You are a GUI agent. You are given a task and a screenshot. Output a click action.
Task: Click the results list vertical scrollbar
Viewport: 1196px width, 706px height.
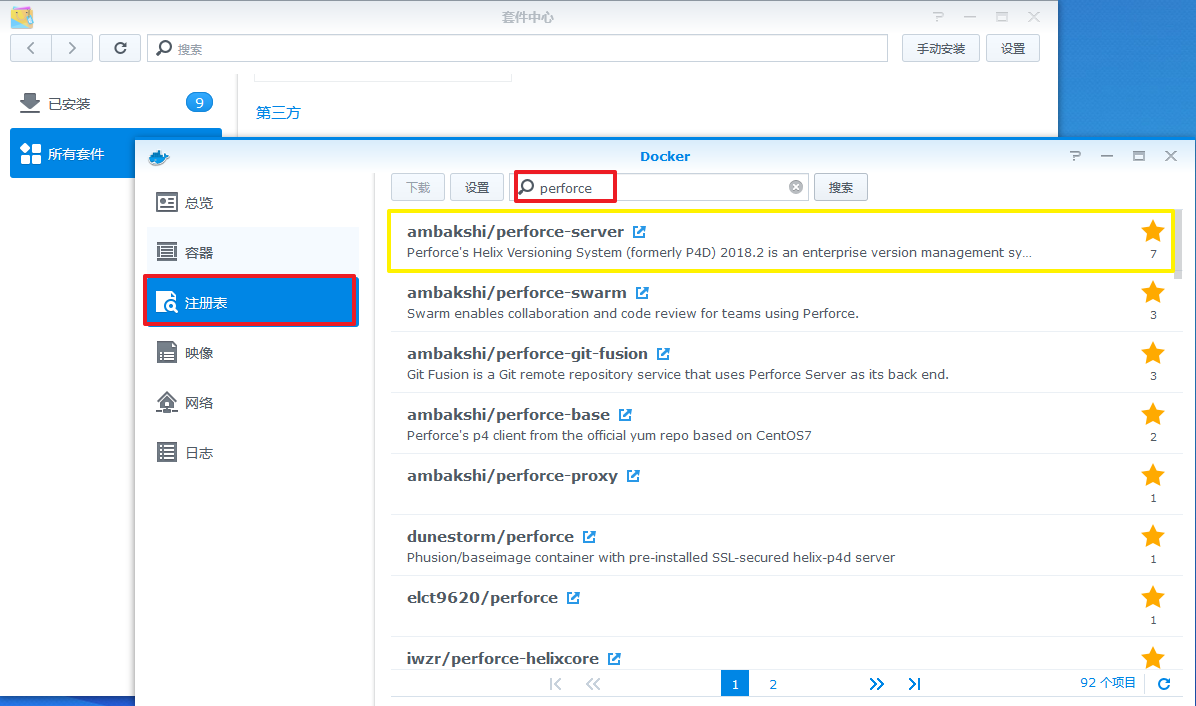pos(1178,244)
